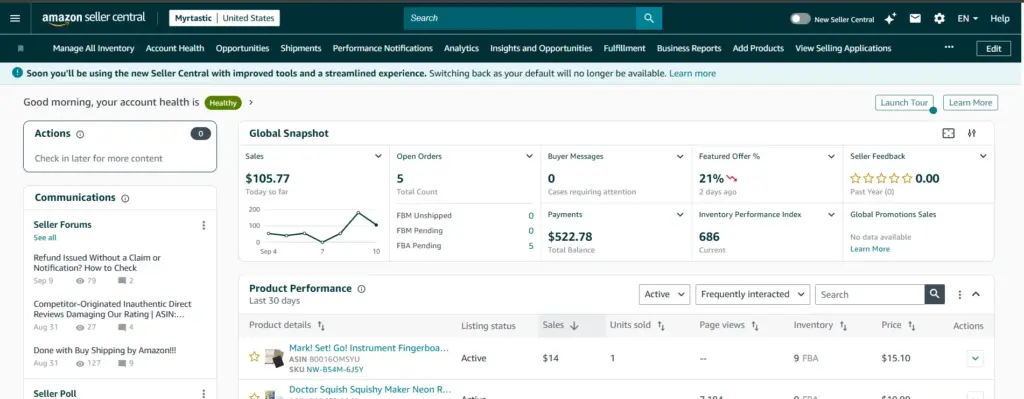Collapse the Product Performance section
Viewport: 1024px width, 399px height.
(x=976, y=295)
